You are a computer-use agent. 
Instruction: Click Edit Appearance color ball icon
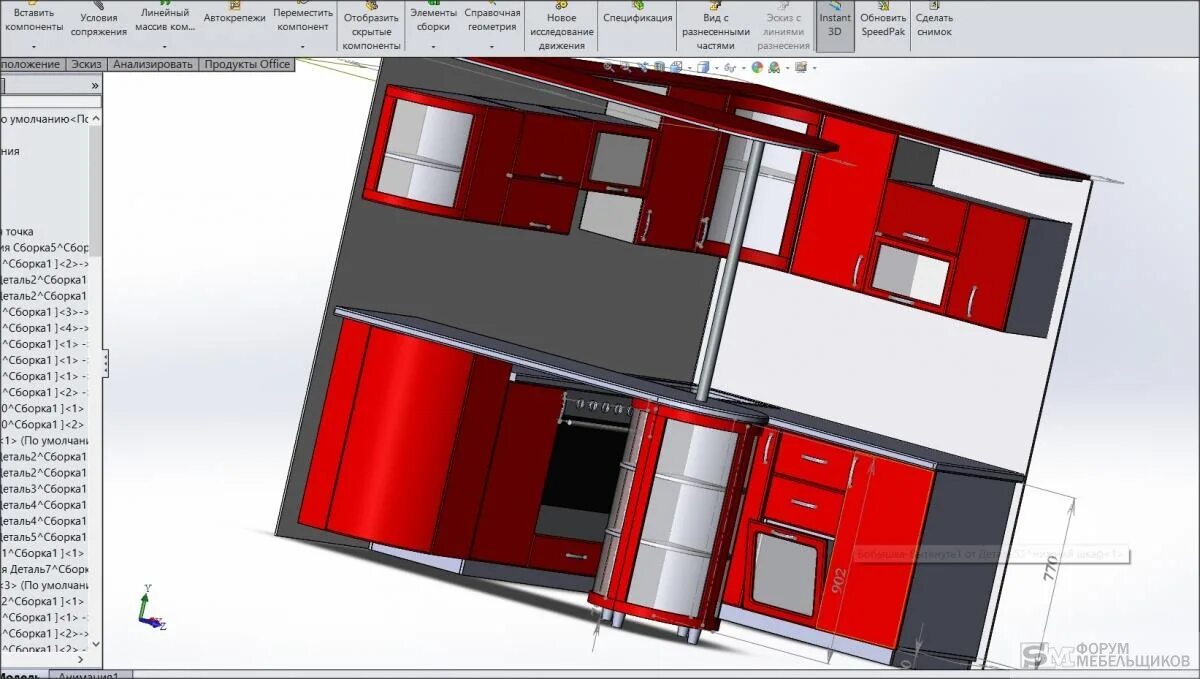point(757,67)
